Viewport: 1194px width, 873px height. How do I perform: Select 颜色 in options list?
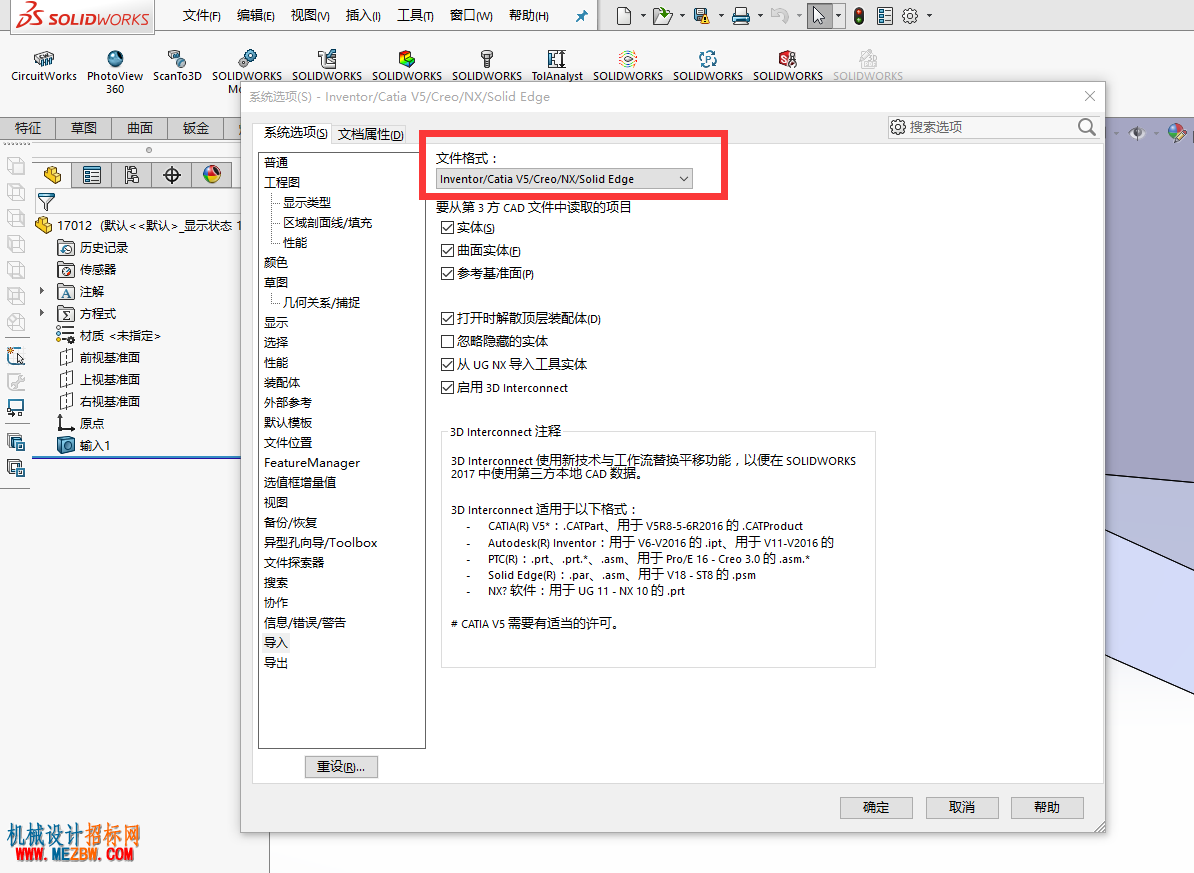[x=276, y=262]
